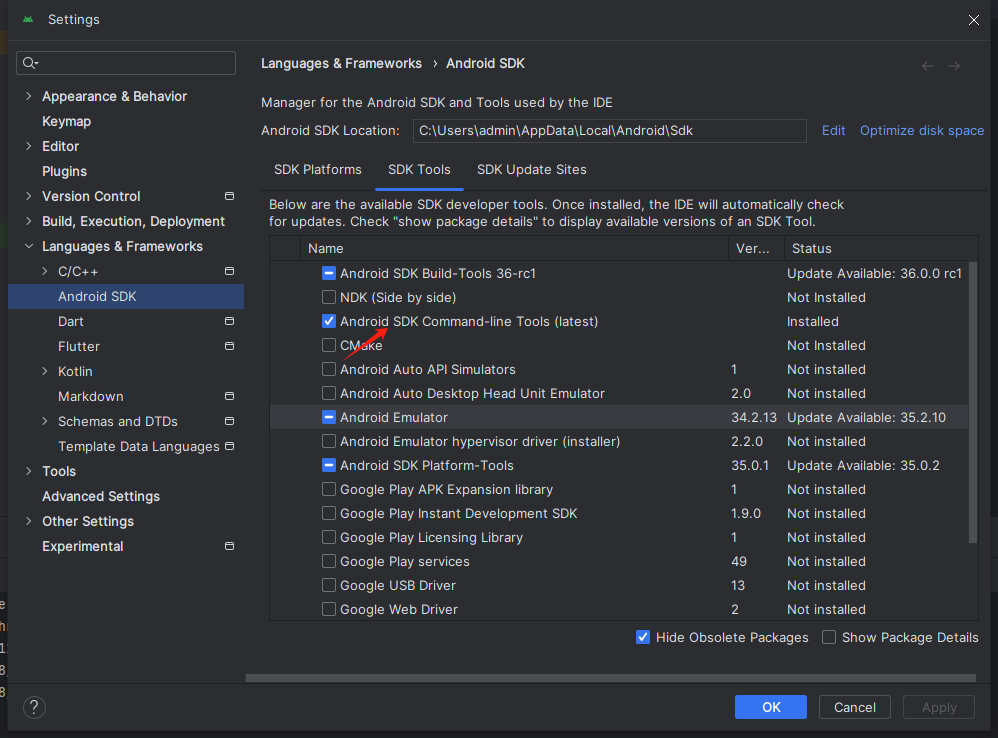Check Google Play services checkbox
This screenshot has height=738, width=998.
point(328,561)
